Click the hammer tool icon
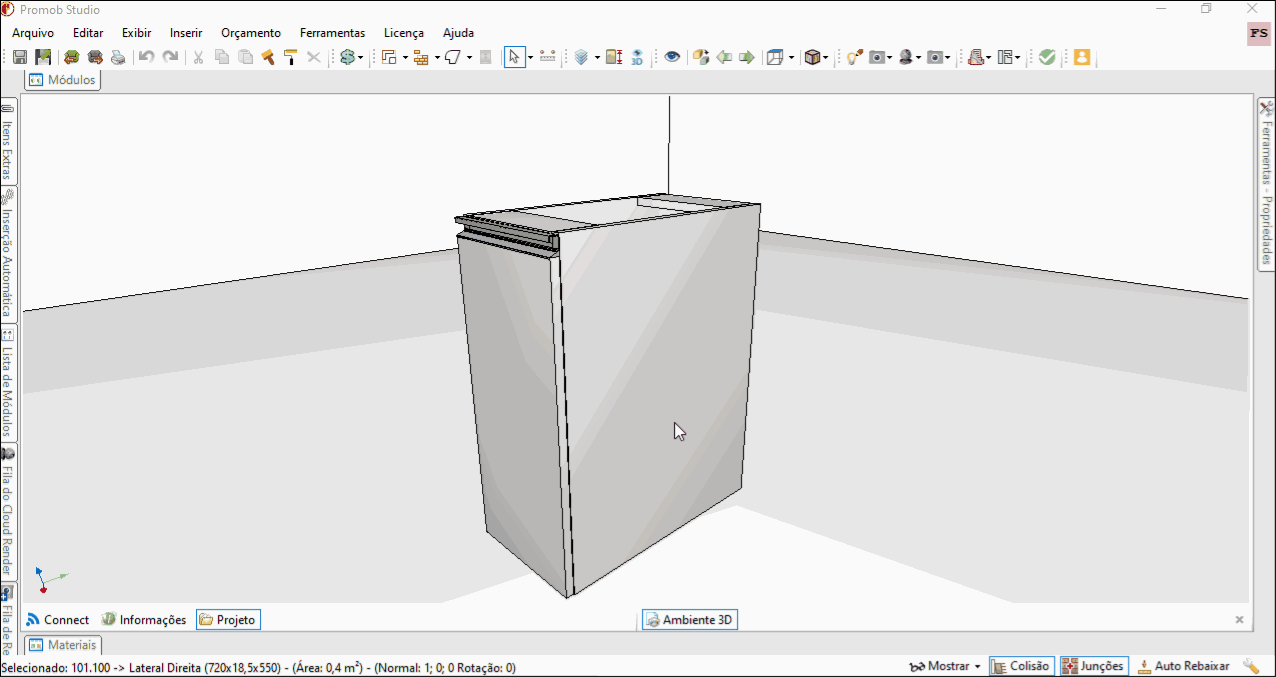The height and width of the screenshot is (677, 1276). (x=268, y=58)
